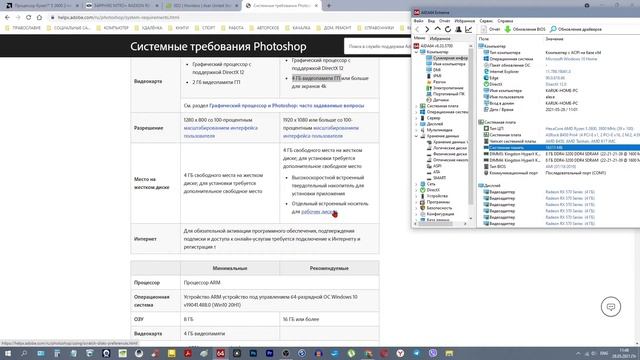Screen dimensions: 640x360
Task: Select Суммарная информация in the tree
Action: click(447, 58)
